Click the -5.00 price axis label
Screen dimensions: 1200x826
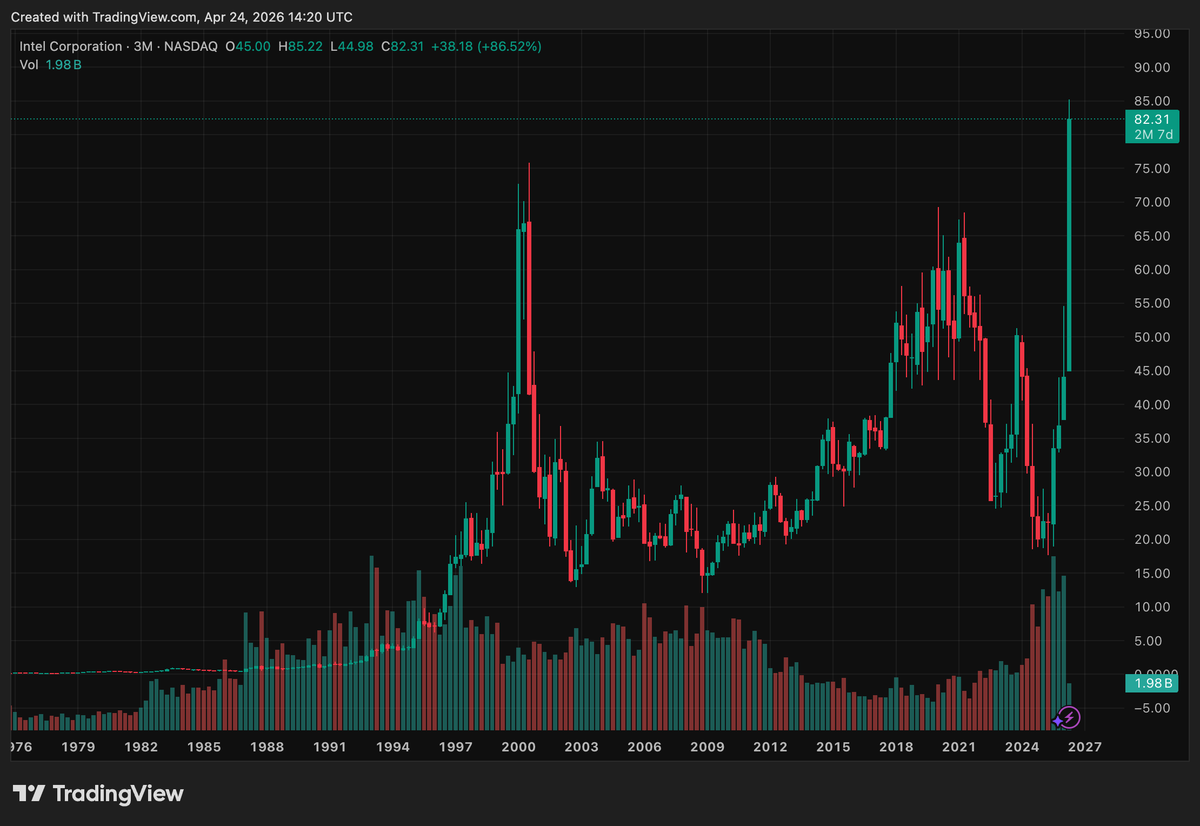[1152, 708]
